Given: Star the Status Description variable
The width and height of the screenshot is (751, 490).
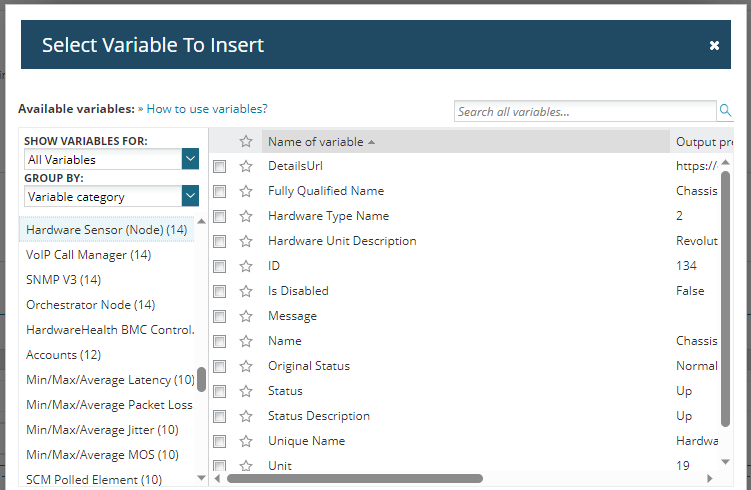Looking at the screenshot, I should (x=246, y=416).
